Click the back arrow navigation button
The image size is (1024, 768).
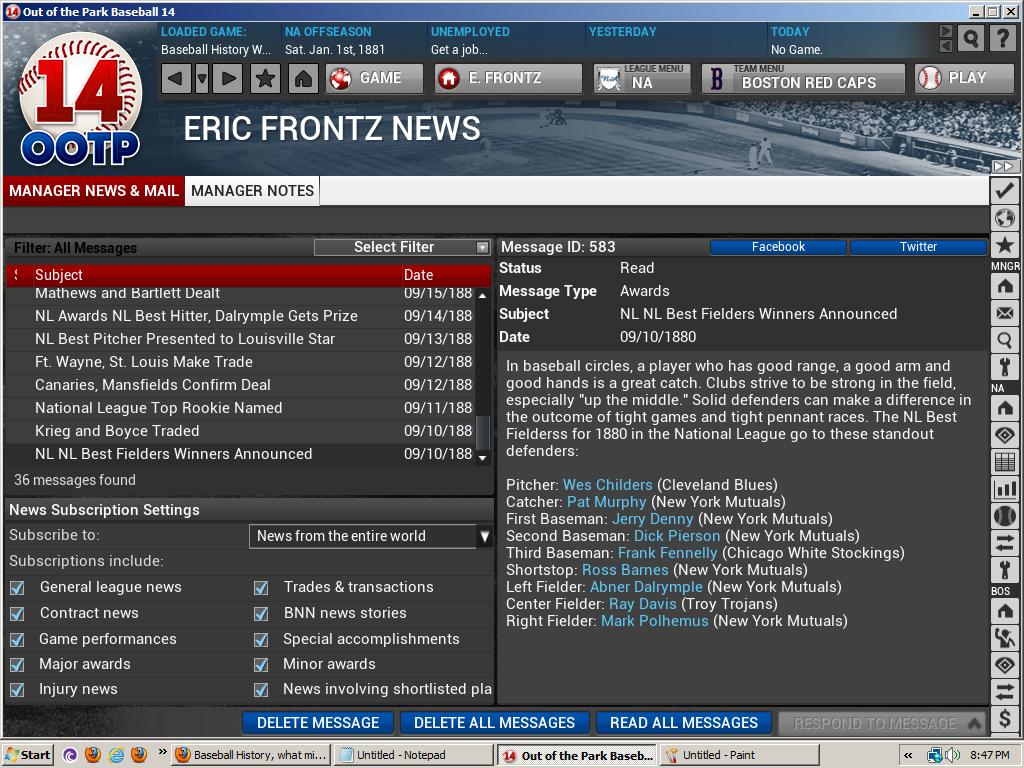click(176, 78)
